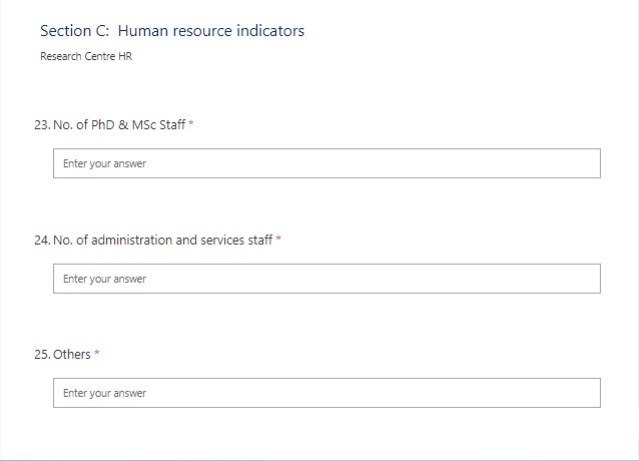The image size is (639, 461).
Task: Click the Others question label
Action: tap(72, 354)
